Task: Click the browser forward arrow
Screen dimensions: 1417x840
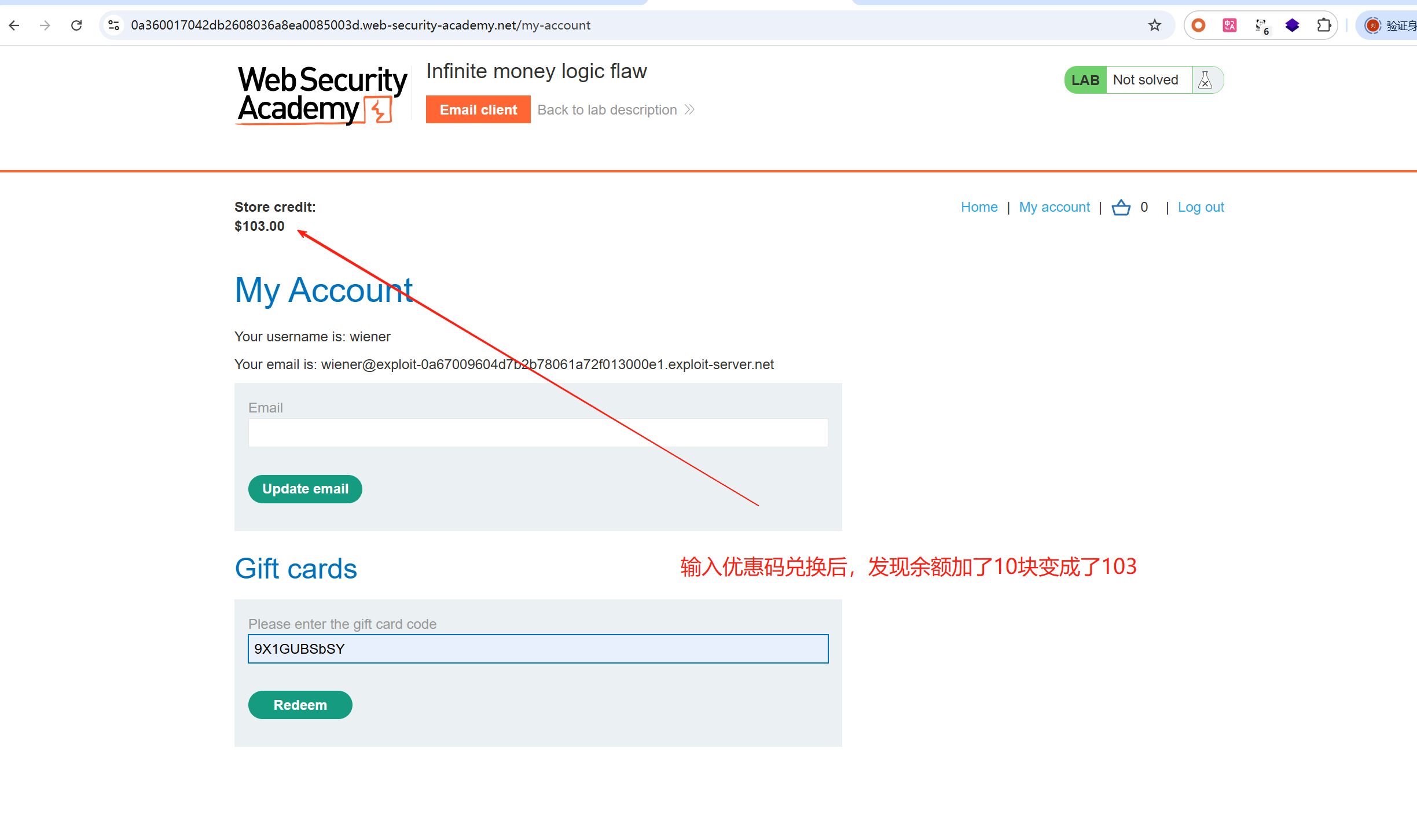Action: click(x=45, y=25)
